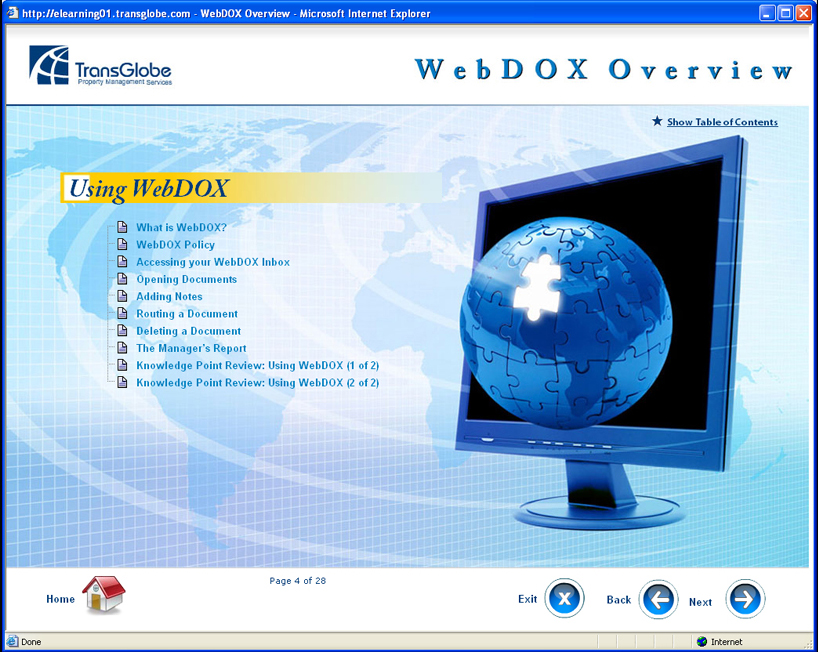
Task: Click the Exit text label
Action: click(527, 599)
